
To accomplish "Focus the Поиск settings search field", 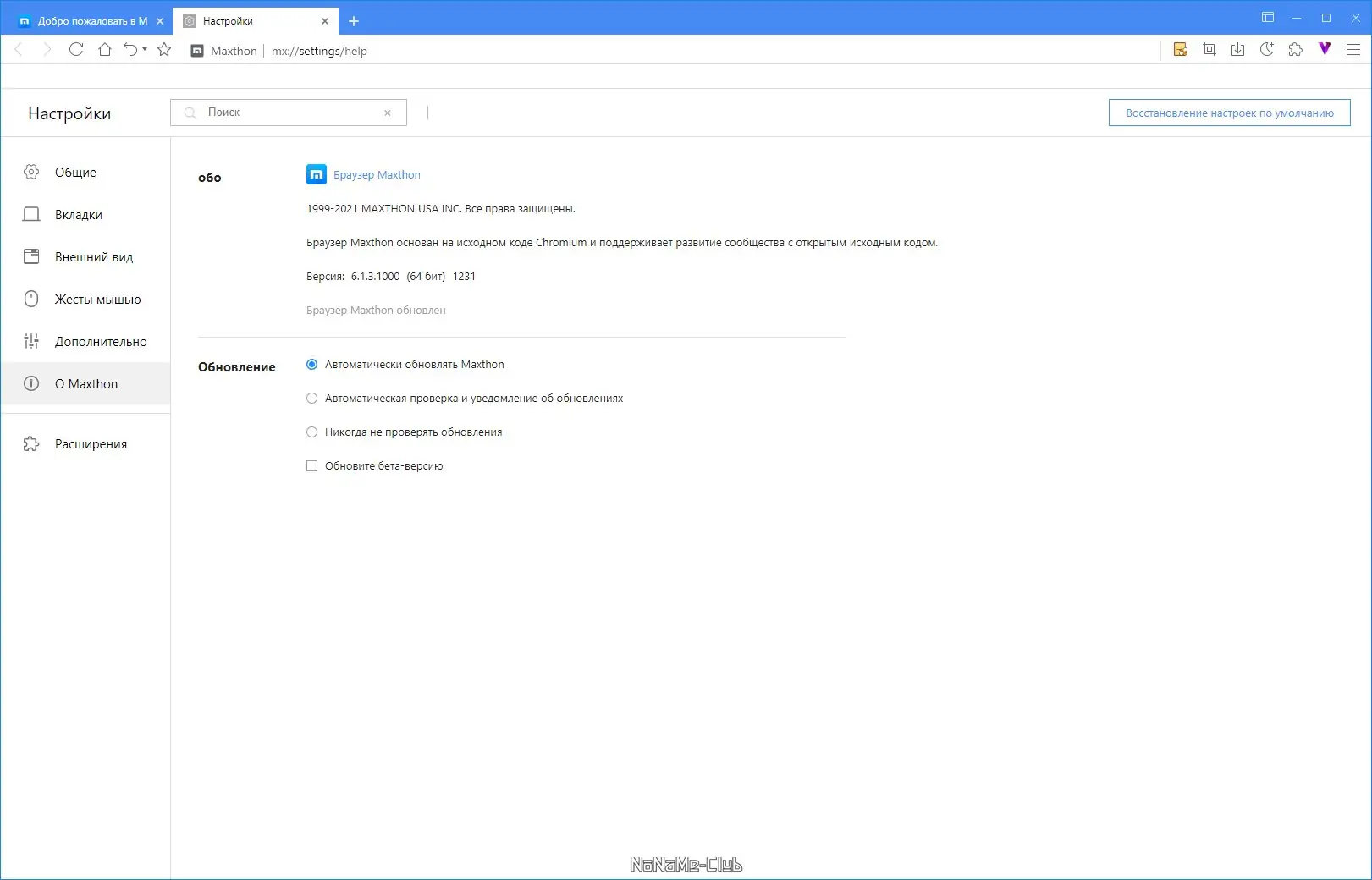I will 288,113.
